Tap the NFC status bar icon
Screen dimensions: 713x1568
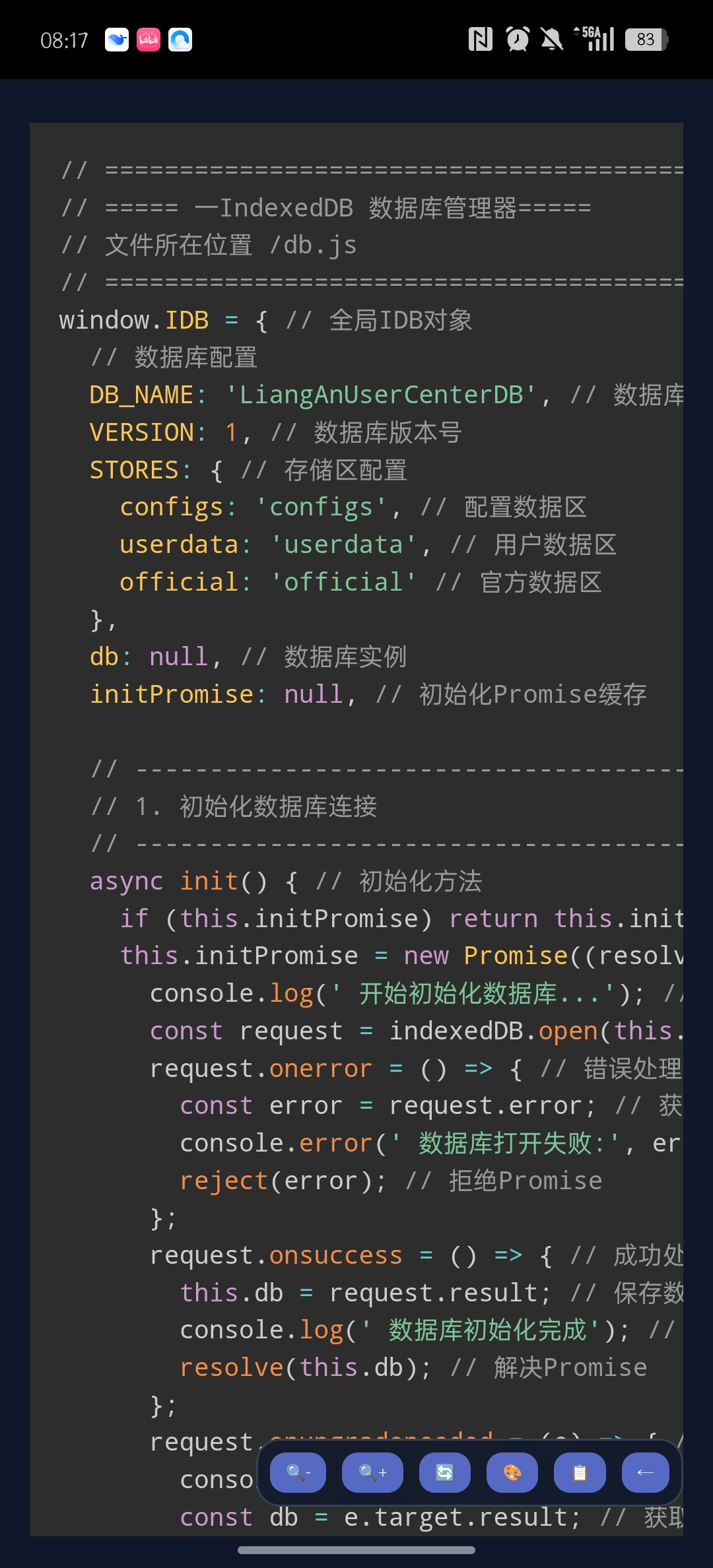pos(481,40)
